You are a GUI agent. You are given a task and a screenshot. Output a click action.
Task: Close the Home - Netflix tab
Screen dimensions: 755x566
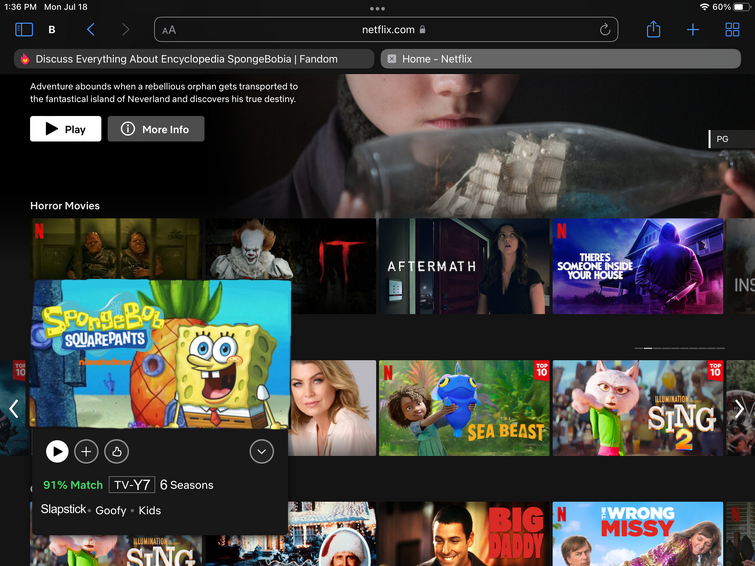(392, 59)
